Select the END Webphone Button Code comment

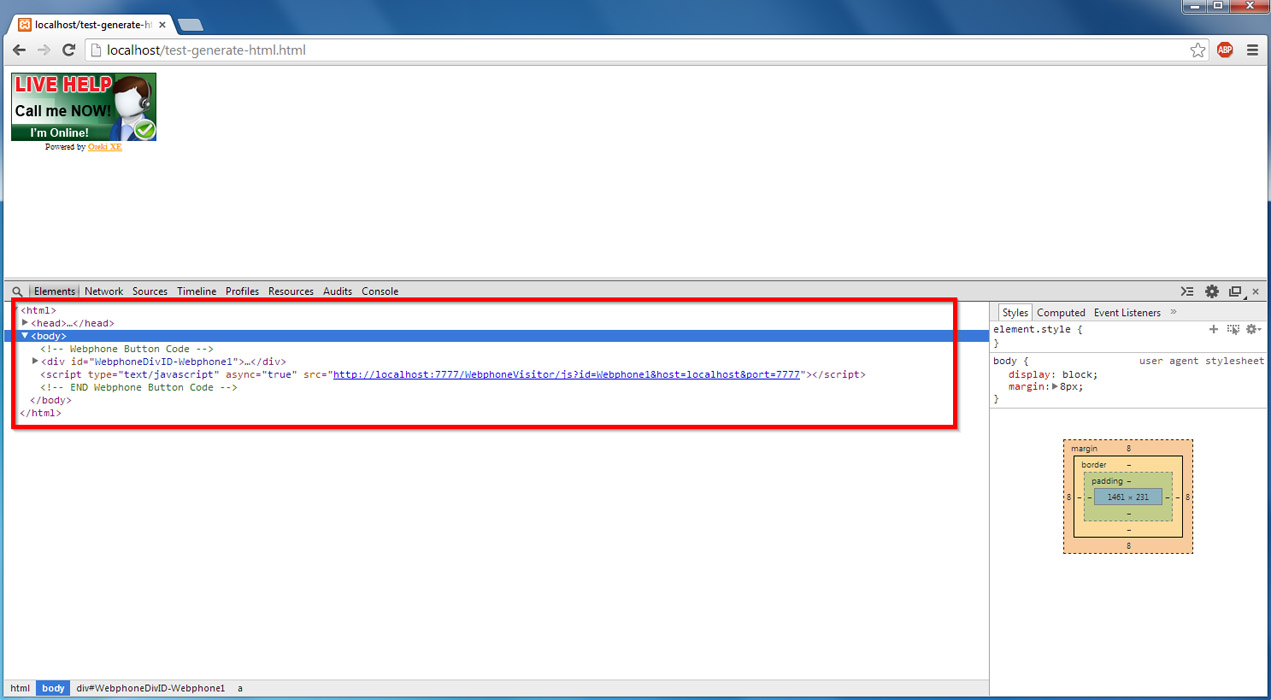[139, 388]
